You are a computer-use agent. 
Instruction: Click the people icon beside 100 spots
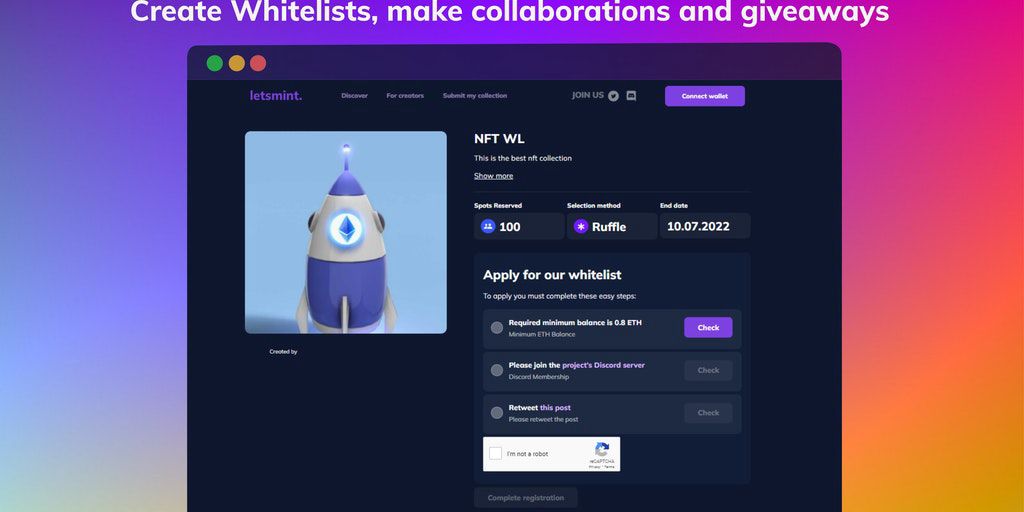point(488,227)
